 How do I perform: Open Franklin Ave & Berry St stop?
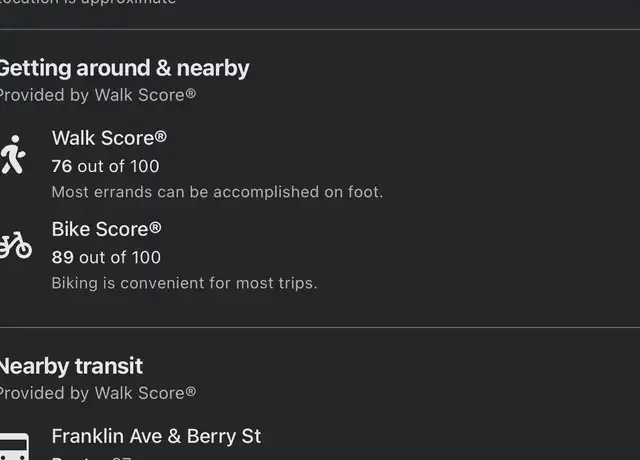click(x=156, y=436)
